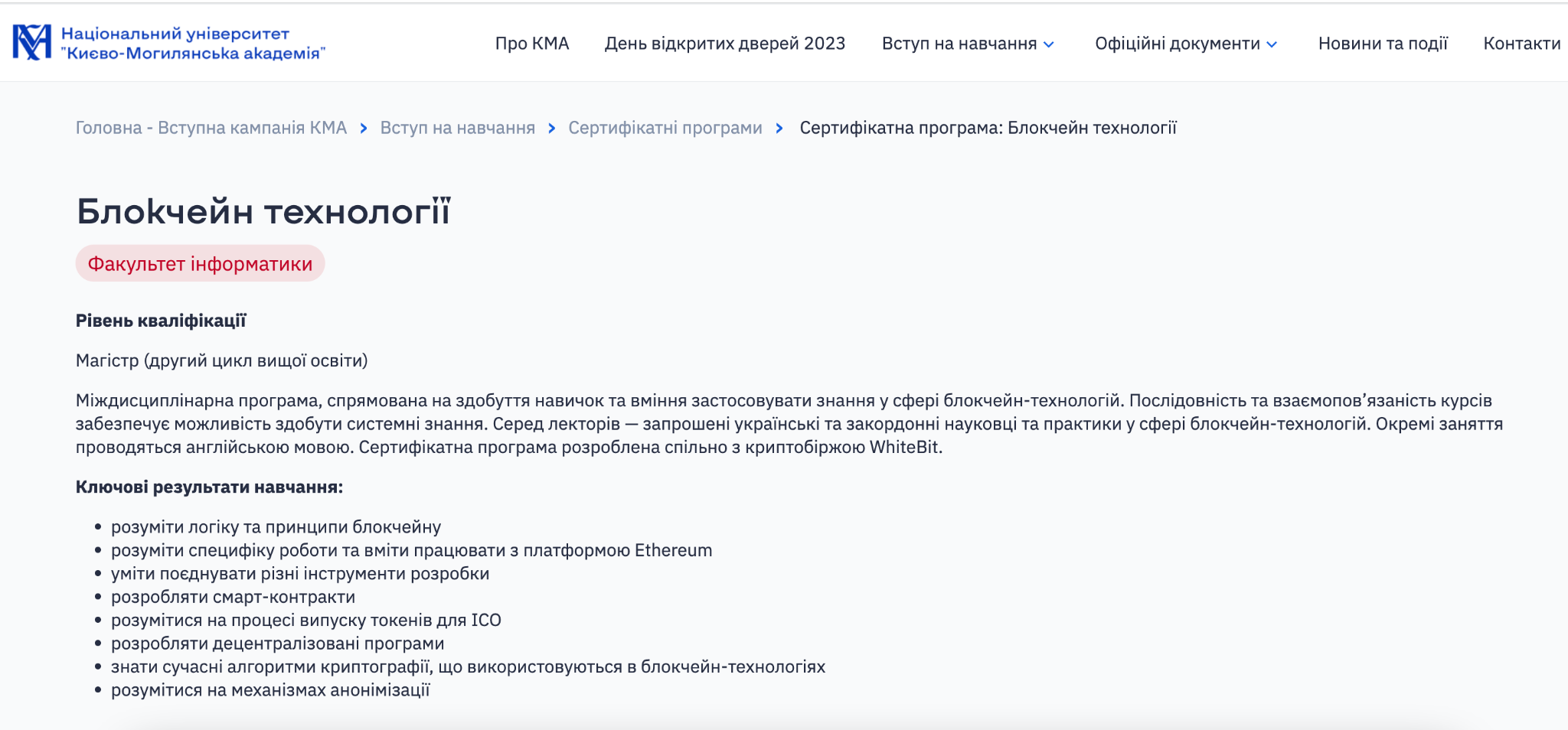This screenshot has width=1568, height=730.
Task: Click the Вступ на навчання breadcrumb link
Action: click(x=457, y=128)
